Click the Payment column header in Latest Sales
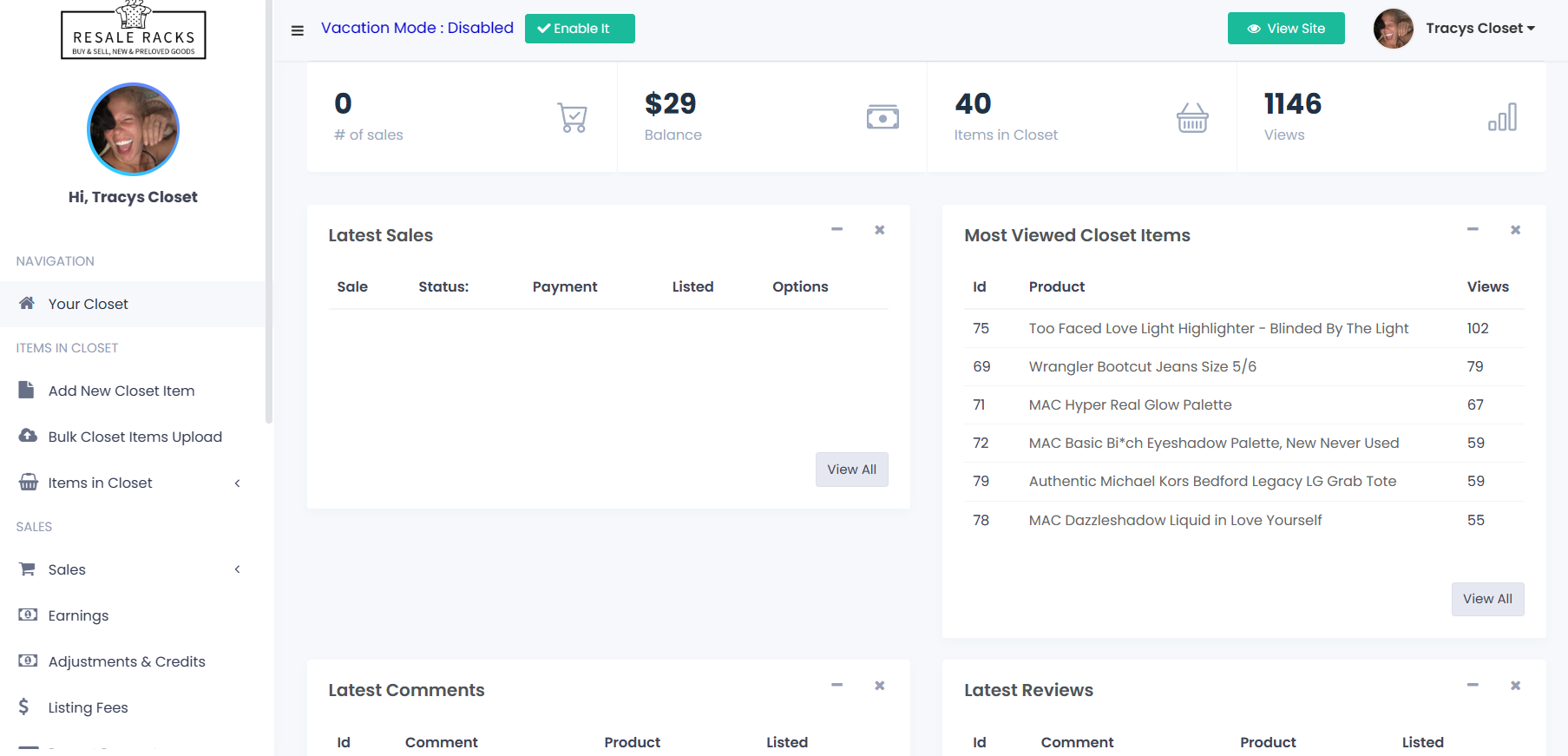 coord(564,286)
